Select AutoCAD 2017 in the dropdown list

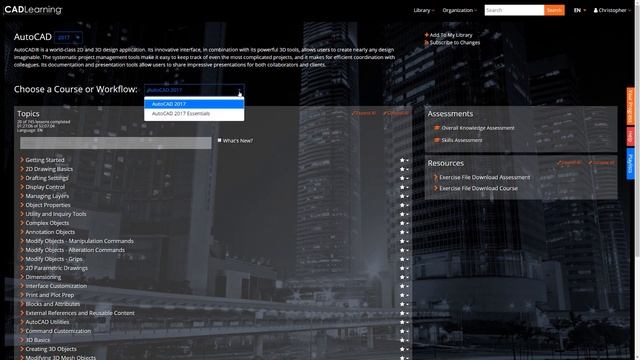pos(194,104)
